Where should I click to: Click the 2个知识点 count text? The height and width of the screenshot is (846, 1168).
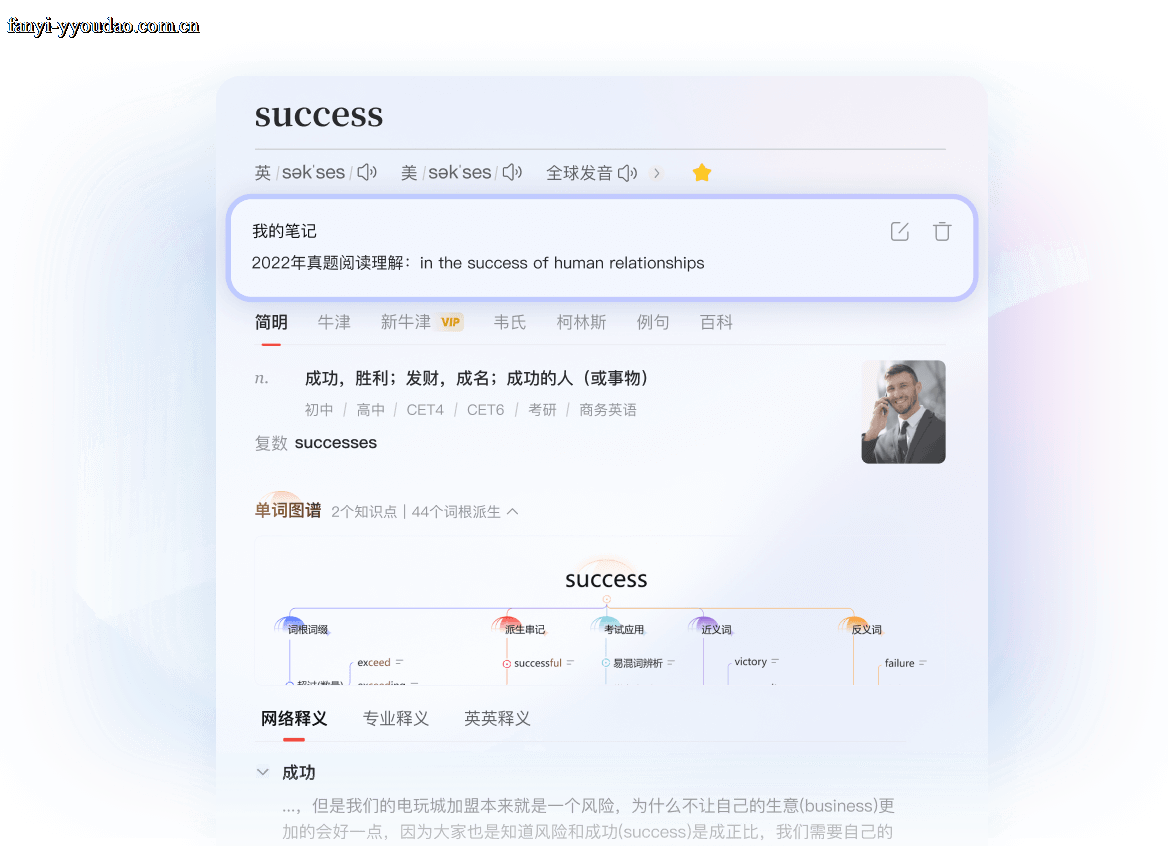(x=364, y=512)
